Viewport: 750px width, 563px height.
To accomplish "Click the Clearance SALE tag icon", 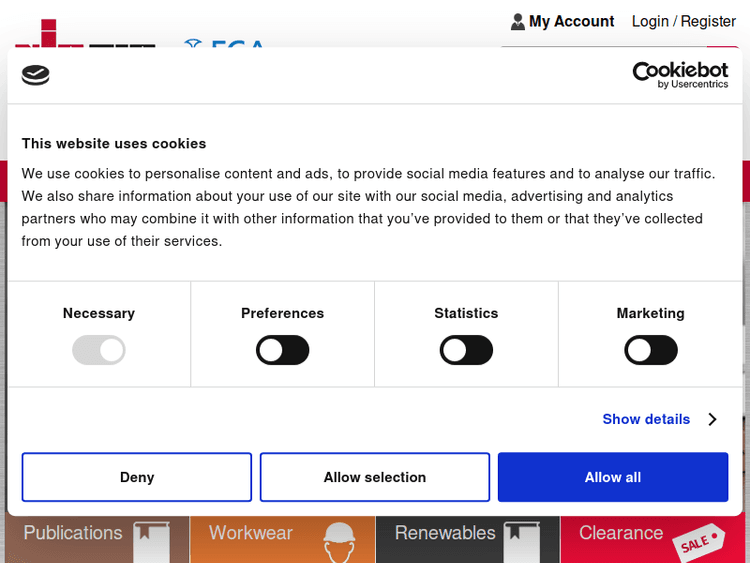I will click(x=700, y=541).
